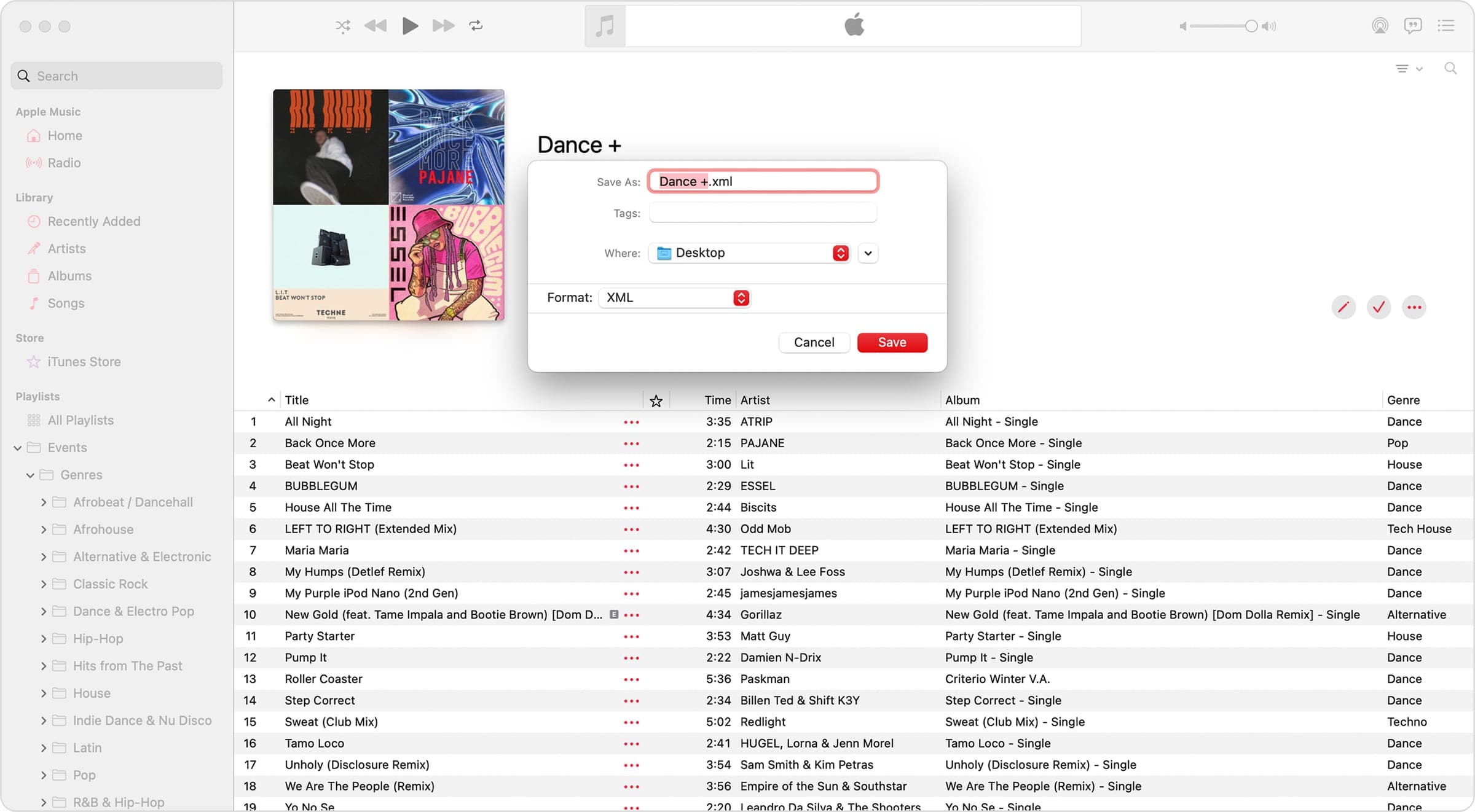Toggle repeat mode
1475x812 pixels.
[x=476, y=26]
